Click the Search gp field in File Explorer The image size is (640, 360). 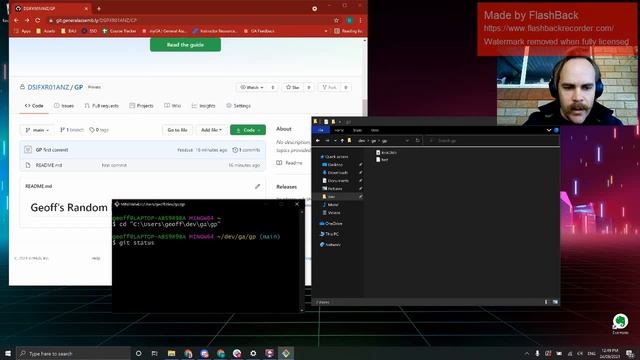[492, 140]
